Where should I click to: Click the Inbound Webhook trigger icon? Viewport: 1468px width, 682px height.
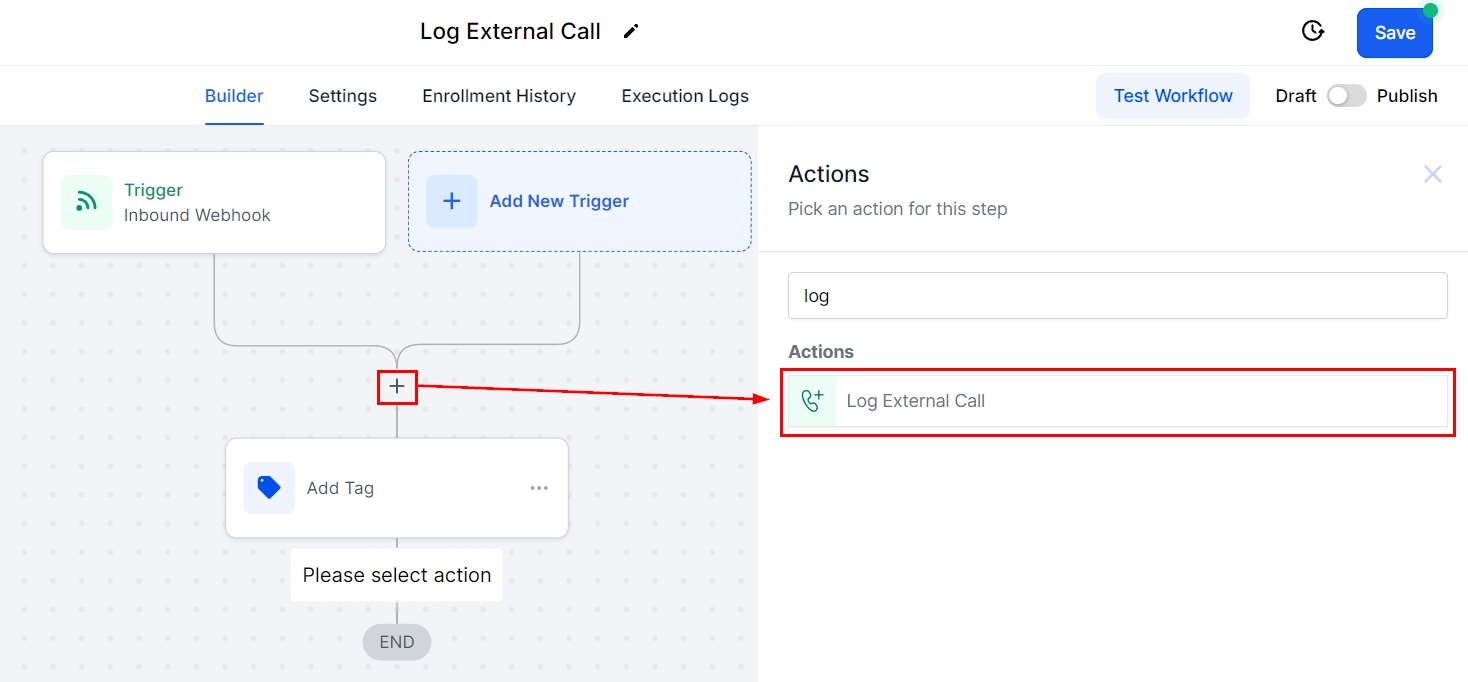coord(87,202)
